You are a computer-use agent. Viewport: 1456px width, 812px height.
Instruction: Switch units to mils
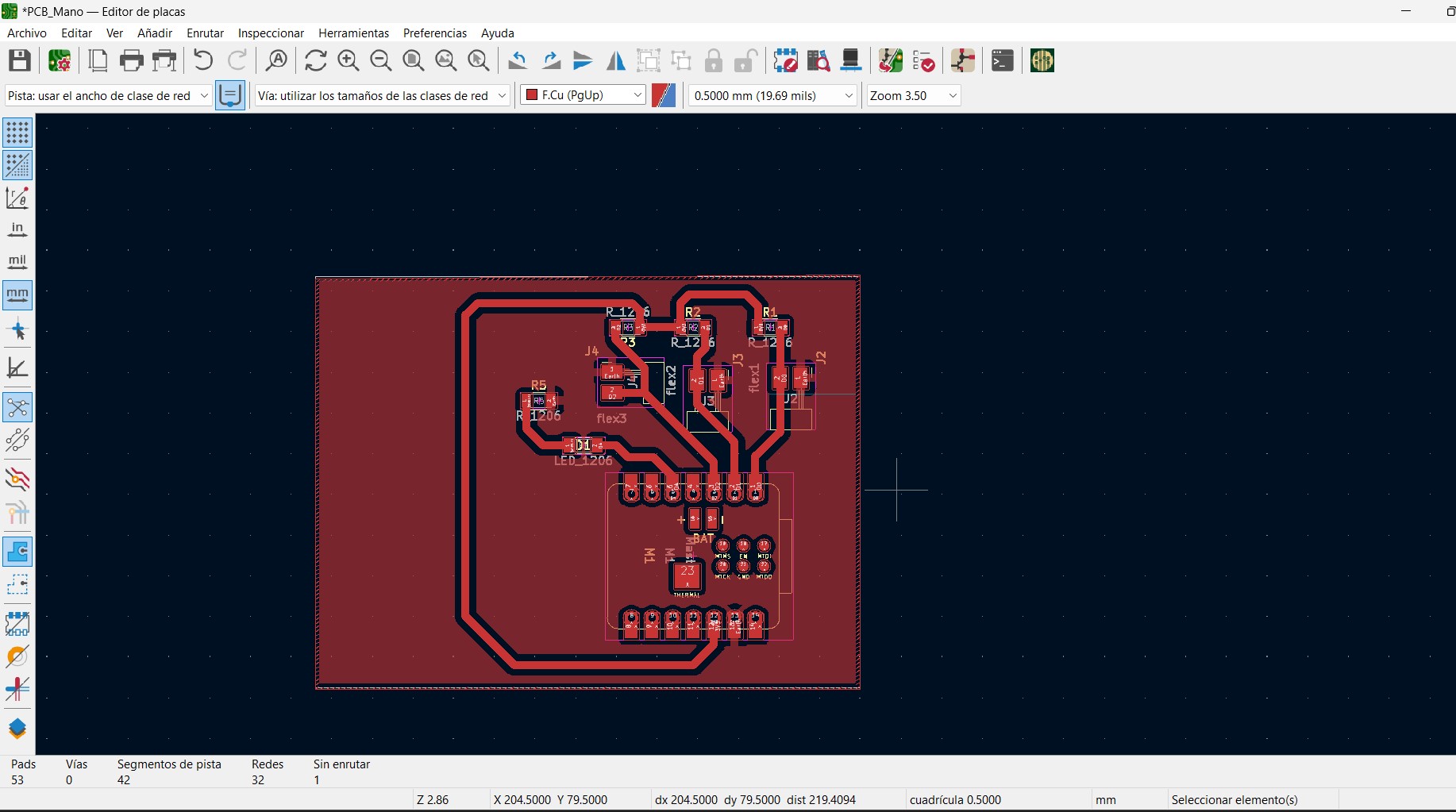17,261
